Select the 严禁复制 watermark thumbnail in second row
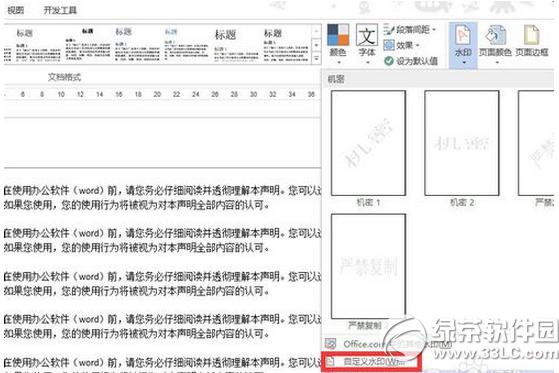 [368, 266]
